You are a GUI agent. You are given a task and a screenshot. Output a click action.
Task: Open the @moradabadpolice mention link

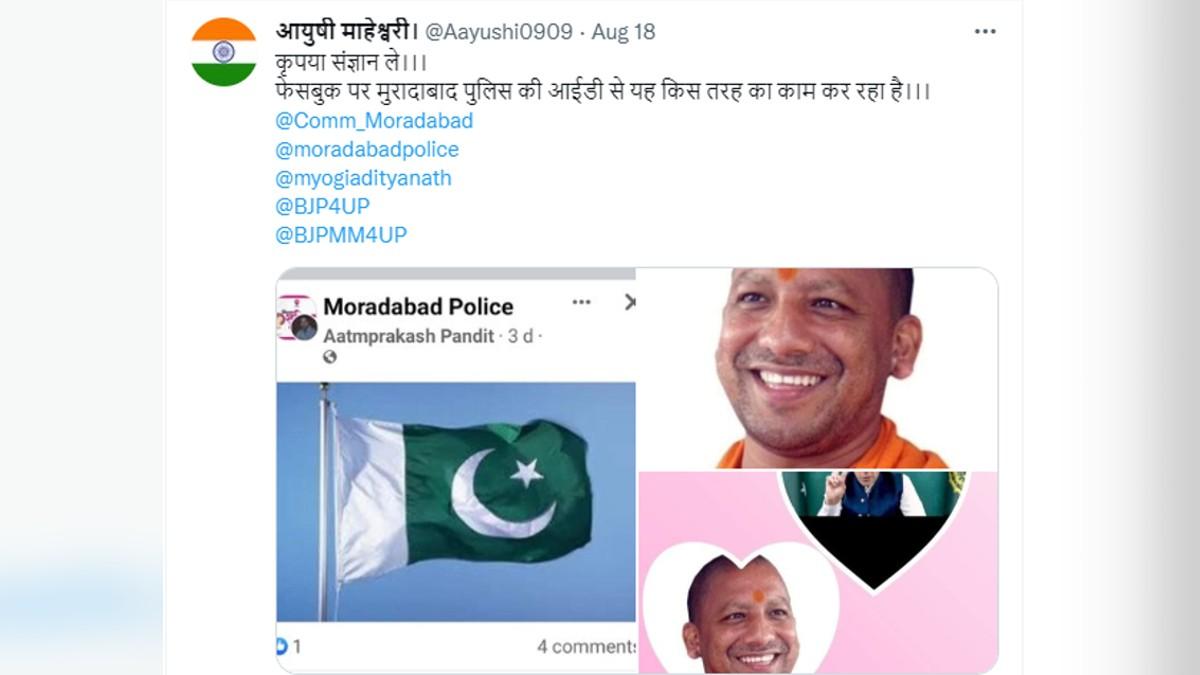click(366, 150)
